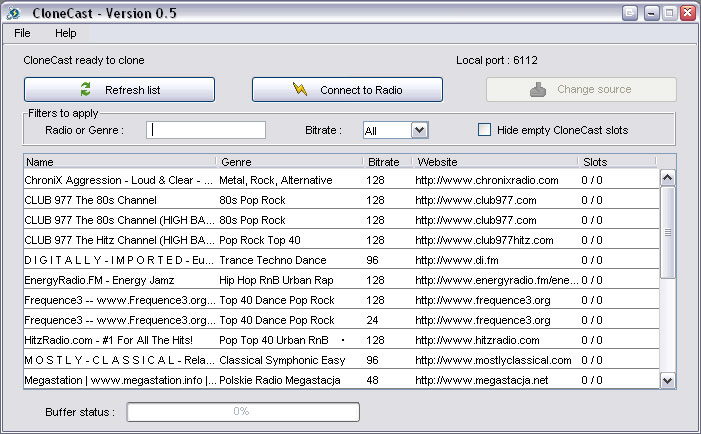
Task: Click website http://www.hitzradio.com
Action: tap(477, 340)
